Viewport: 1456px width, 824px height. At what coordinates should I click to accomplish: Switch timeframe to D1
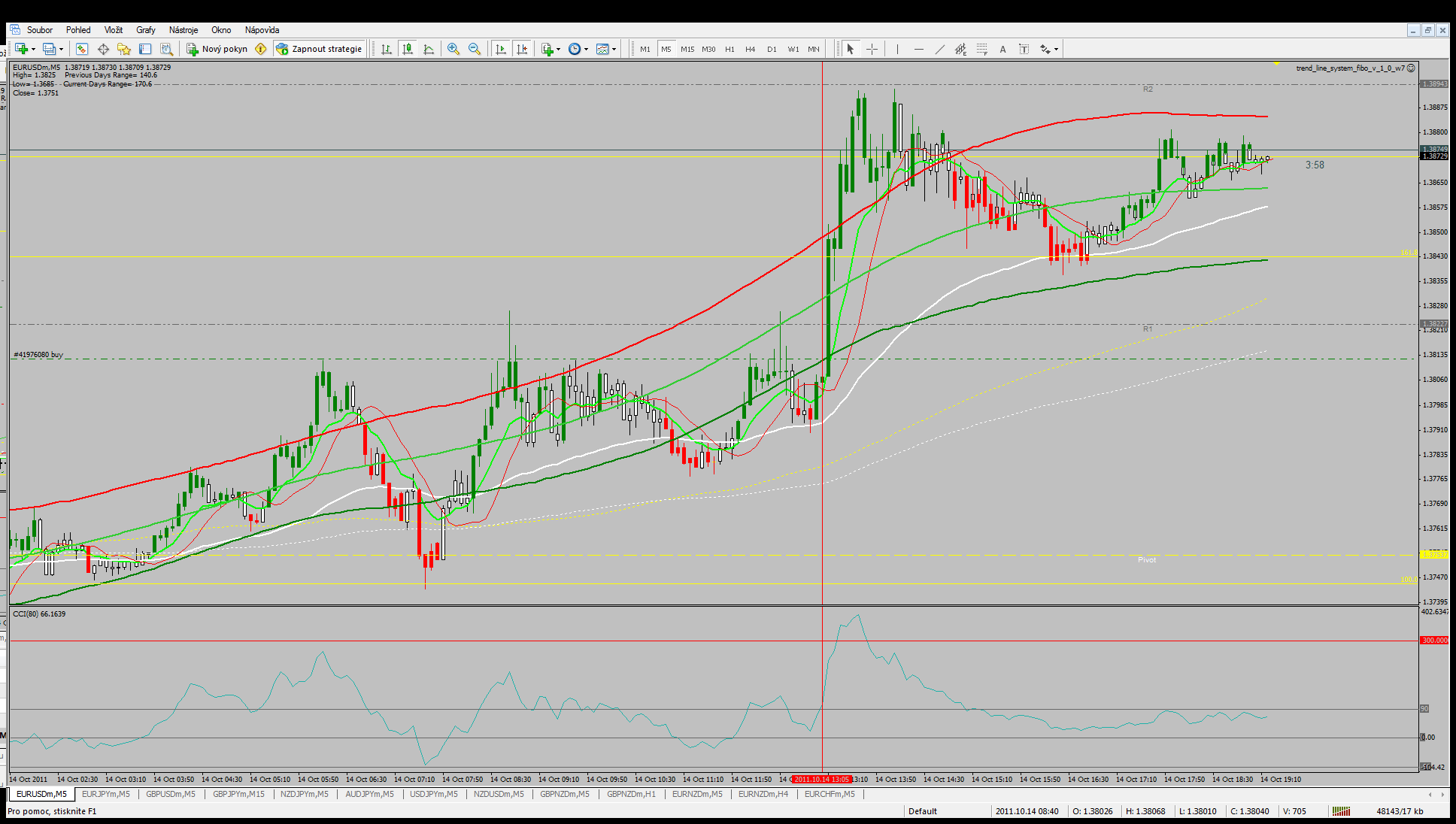point(772,49)
